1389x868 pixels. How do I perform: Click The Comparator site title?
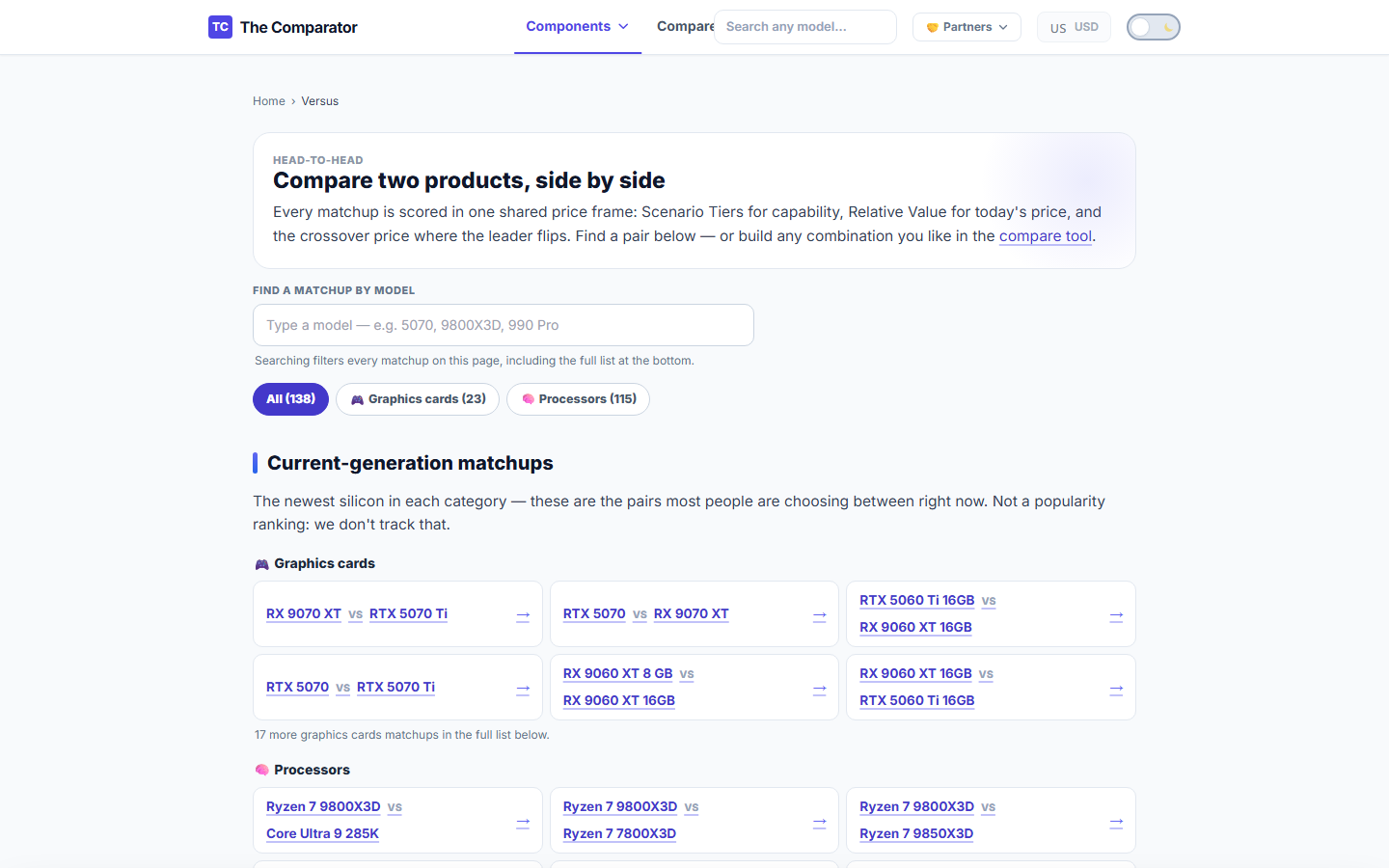pos(299,27)
